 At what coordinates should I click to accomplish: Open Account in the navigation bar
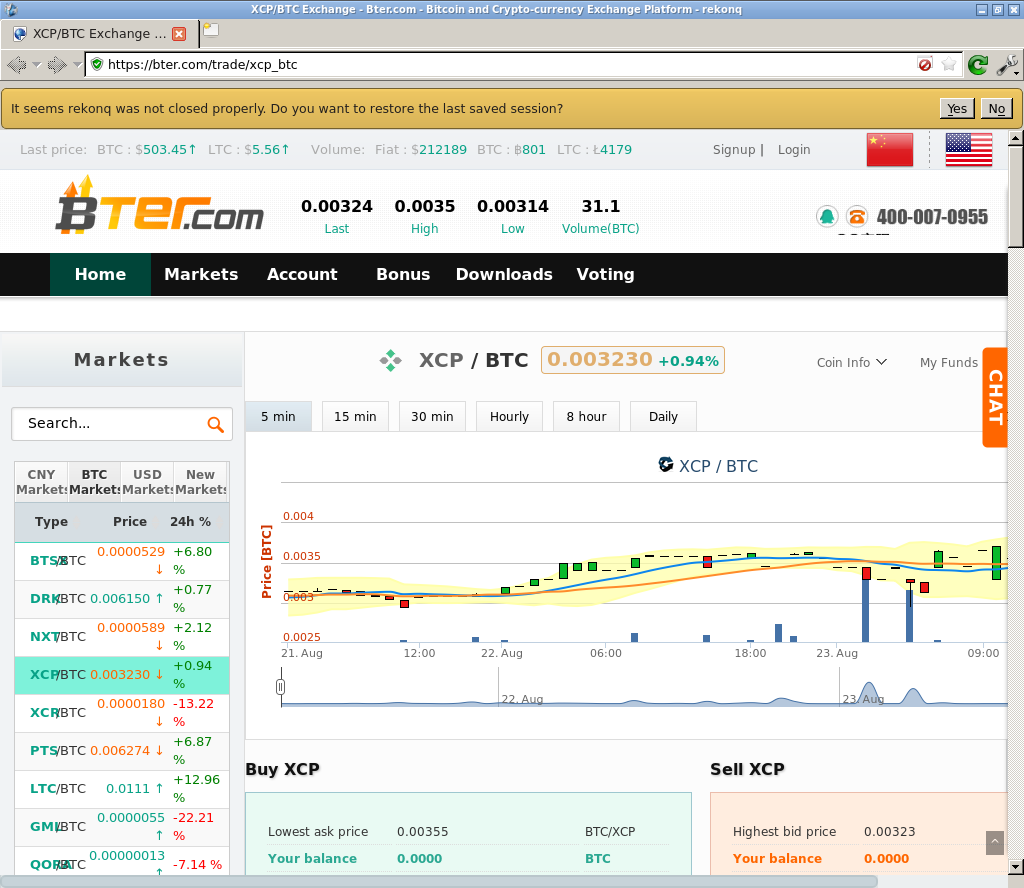[302, 274]
